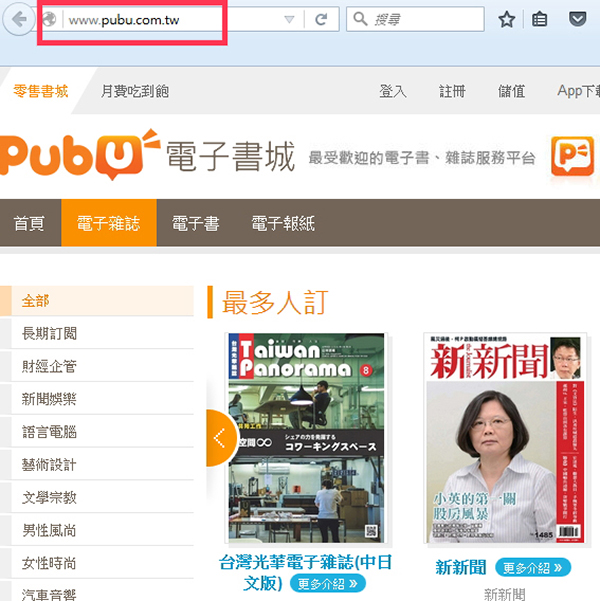
Task: Select the 新聞娛樂 category
Action: 97,399
